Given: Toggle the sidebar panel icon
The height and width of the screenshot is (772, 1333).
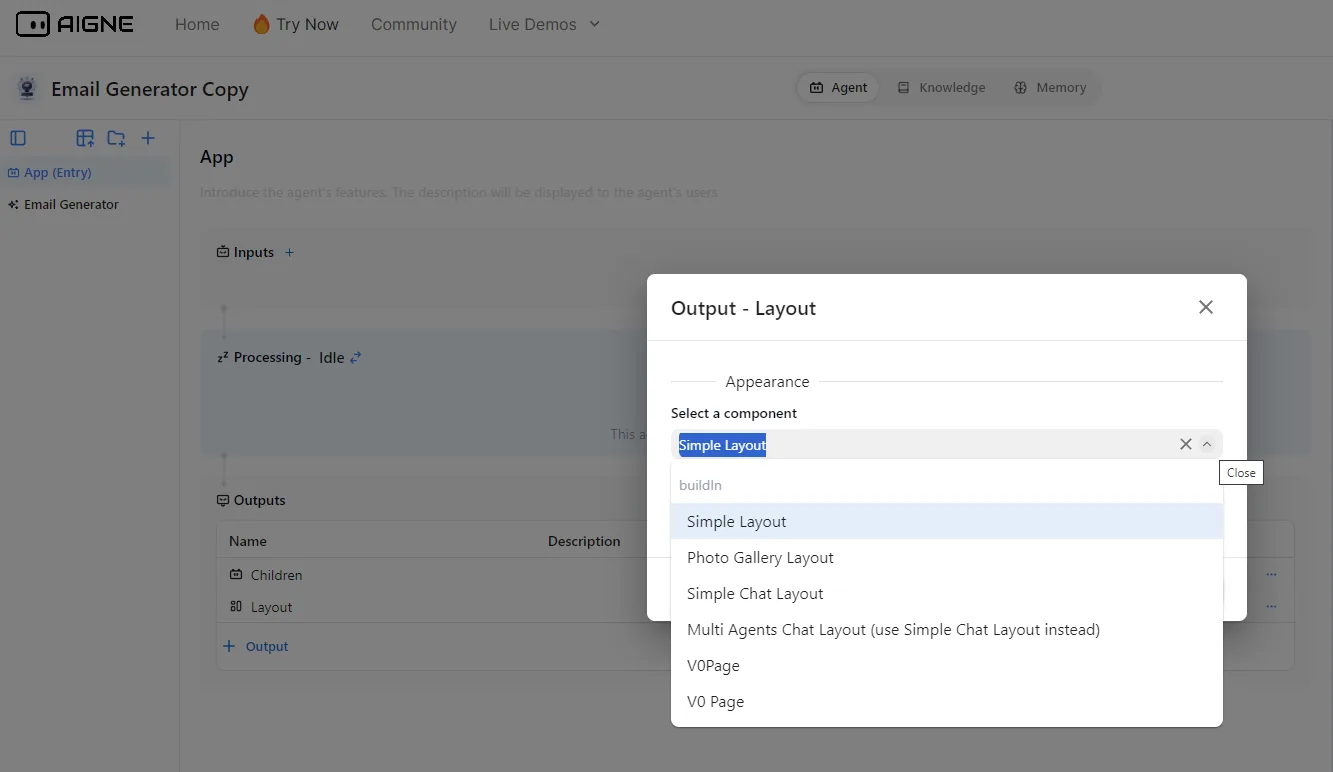Looking at the screenshot, I should coord(18,138).
